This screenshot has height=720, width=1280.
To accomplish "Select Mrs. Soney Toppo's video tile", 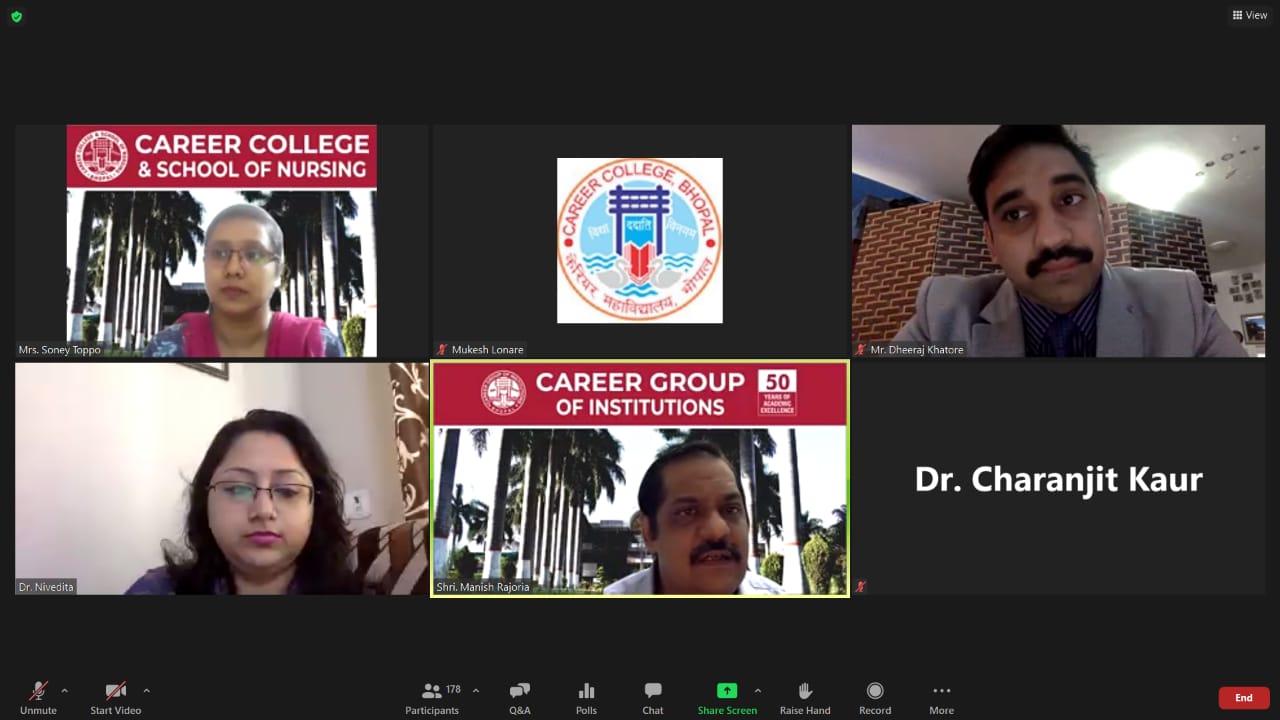I will coord(221,241).
